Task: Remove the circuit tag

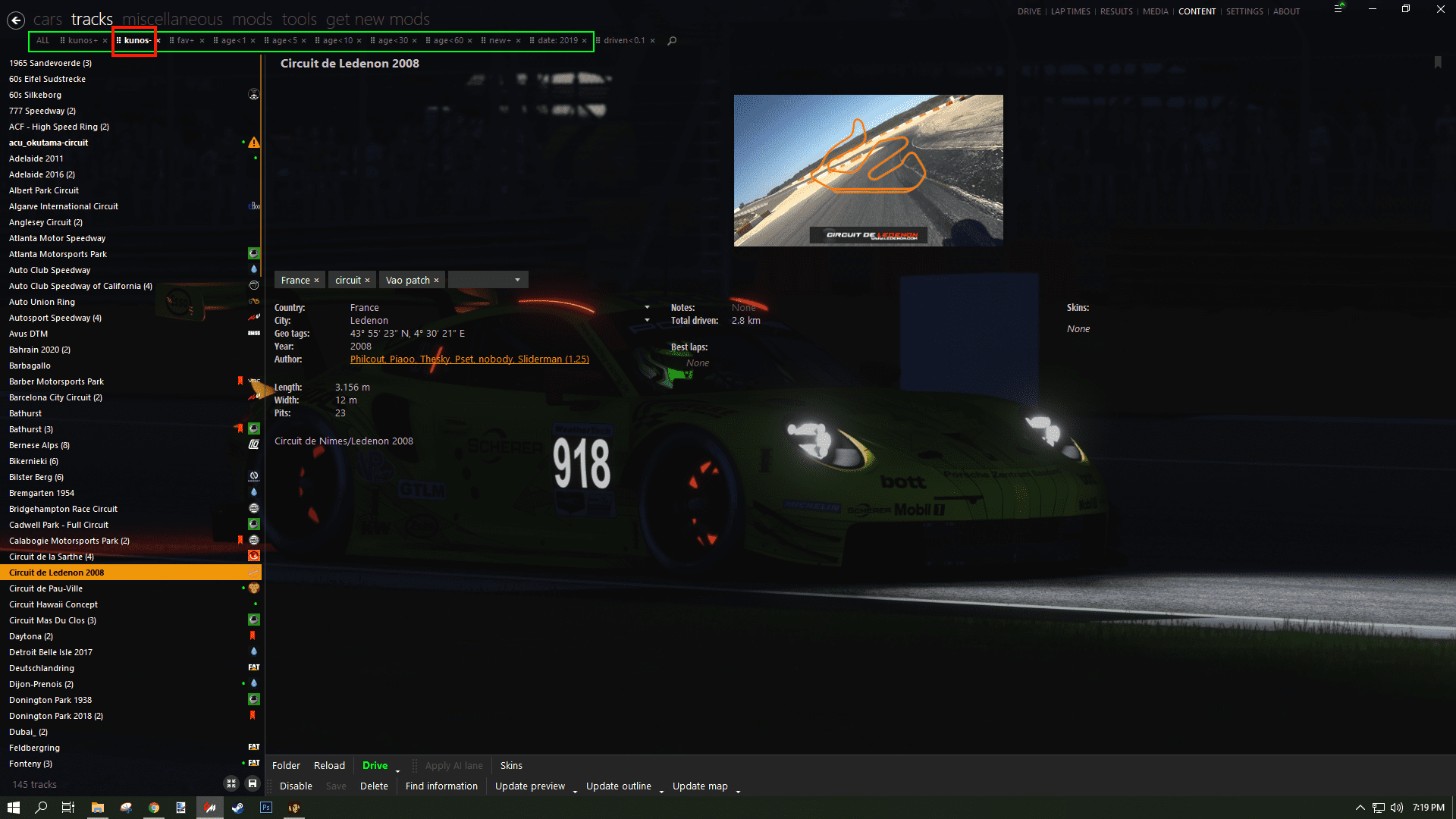Action: pyautogui.click(x=368, y=281)
